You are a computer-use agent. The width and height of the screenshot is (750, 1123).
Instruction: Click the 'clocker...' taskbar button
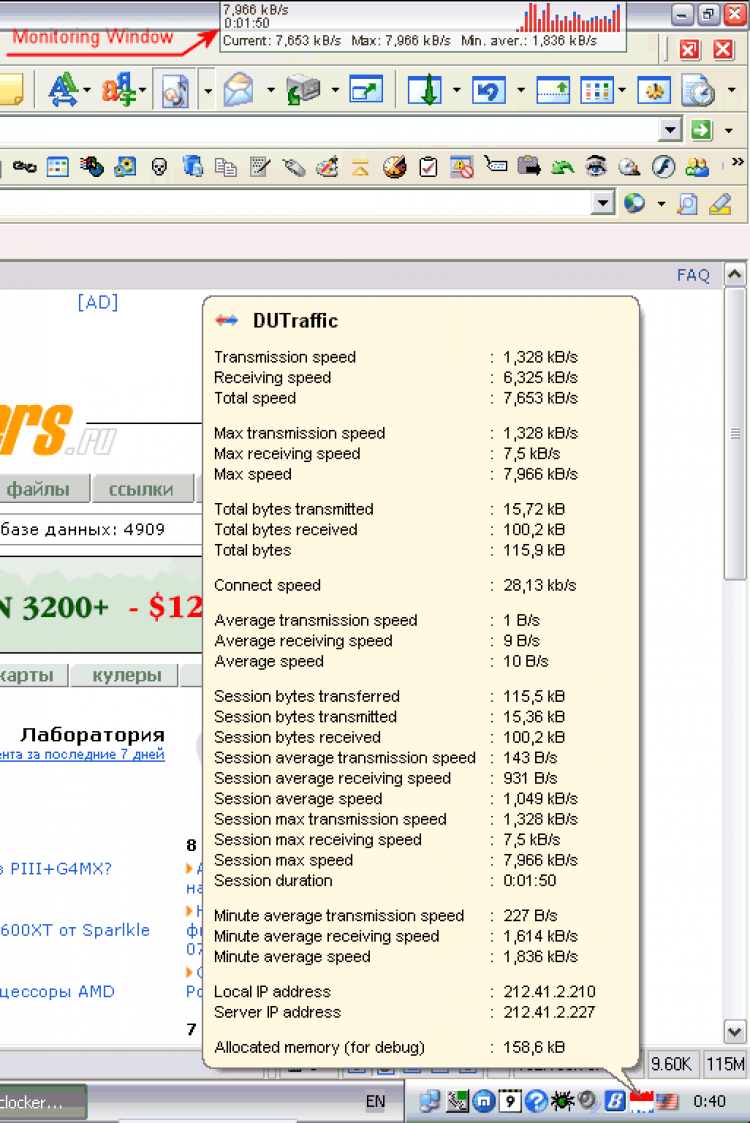(43, 1103)
